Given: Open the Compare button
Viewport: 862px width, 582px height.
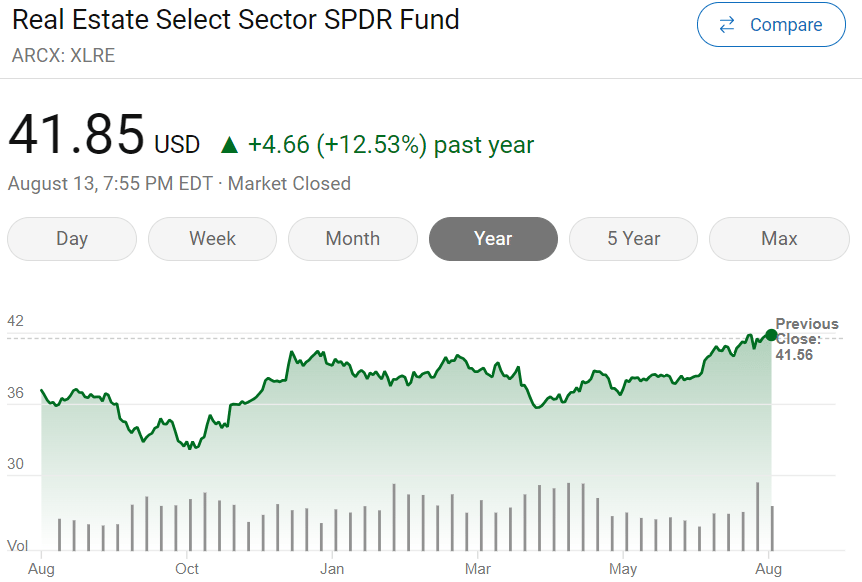Looking at the screenshot, I should [x=771, y=25].
